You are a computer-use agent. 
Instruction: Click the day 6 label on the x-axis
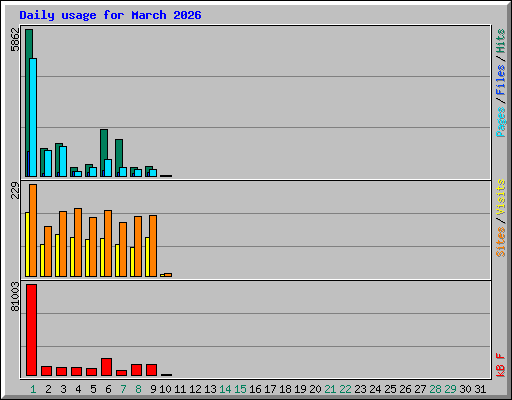(x=108, y=389)
